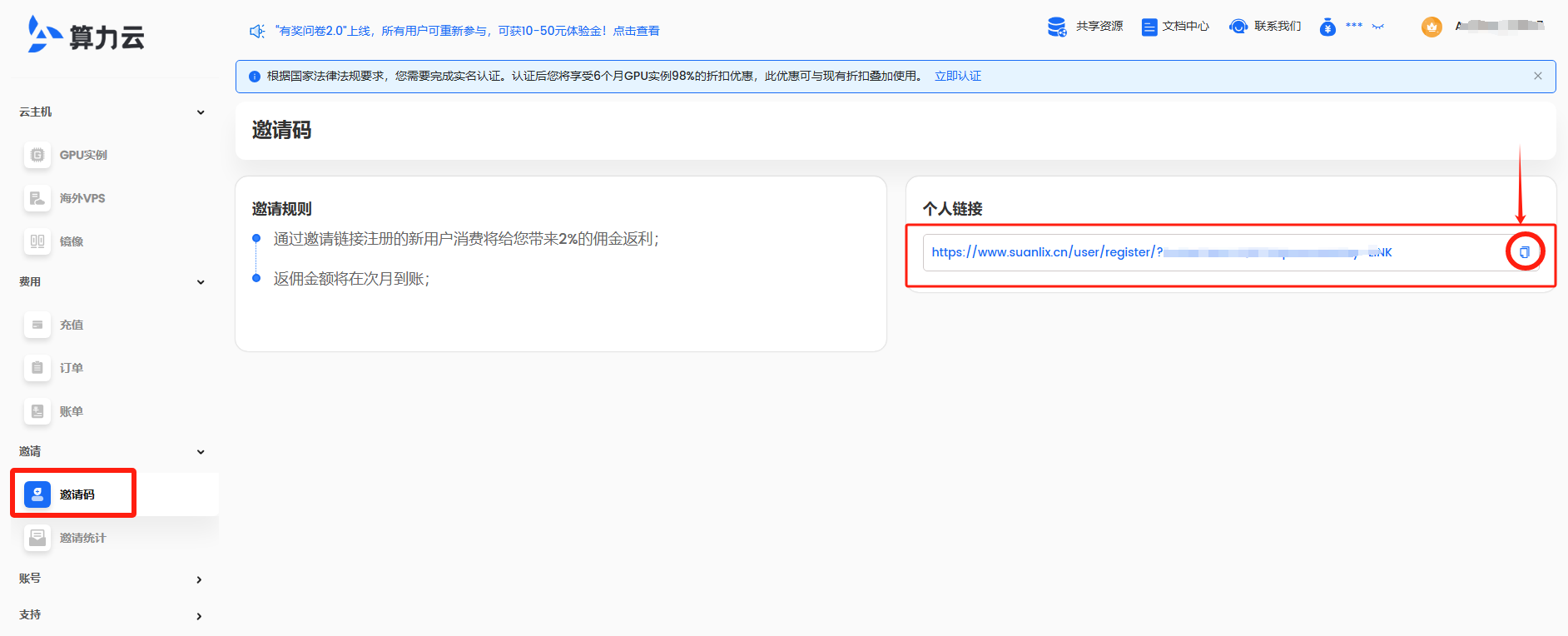Click the 返佣金额将在次月到账 rule text
The width and height of the screenshot is (1568, 636).
pyautogui.click(x=351, y=279)
